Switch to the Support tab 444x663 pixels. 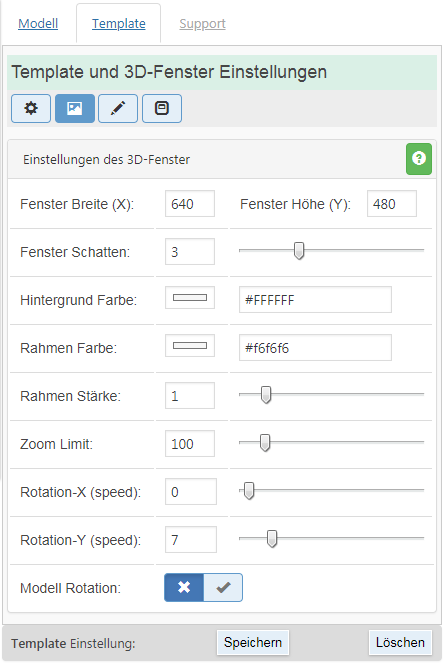click(x=202, y=24)
